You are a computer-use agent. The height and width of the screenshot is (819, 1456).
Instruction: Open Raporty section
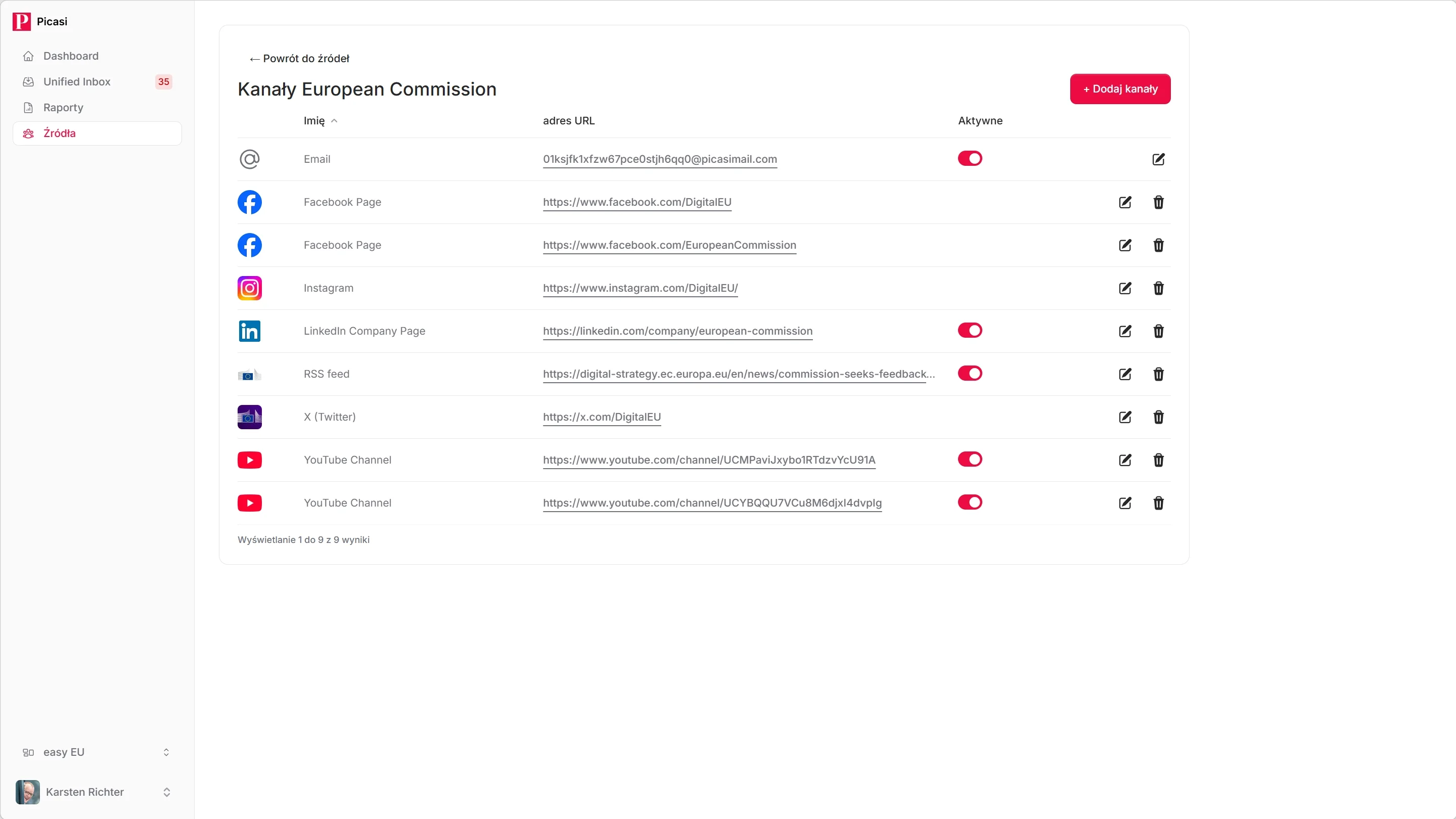coord(97,107)
